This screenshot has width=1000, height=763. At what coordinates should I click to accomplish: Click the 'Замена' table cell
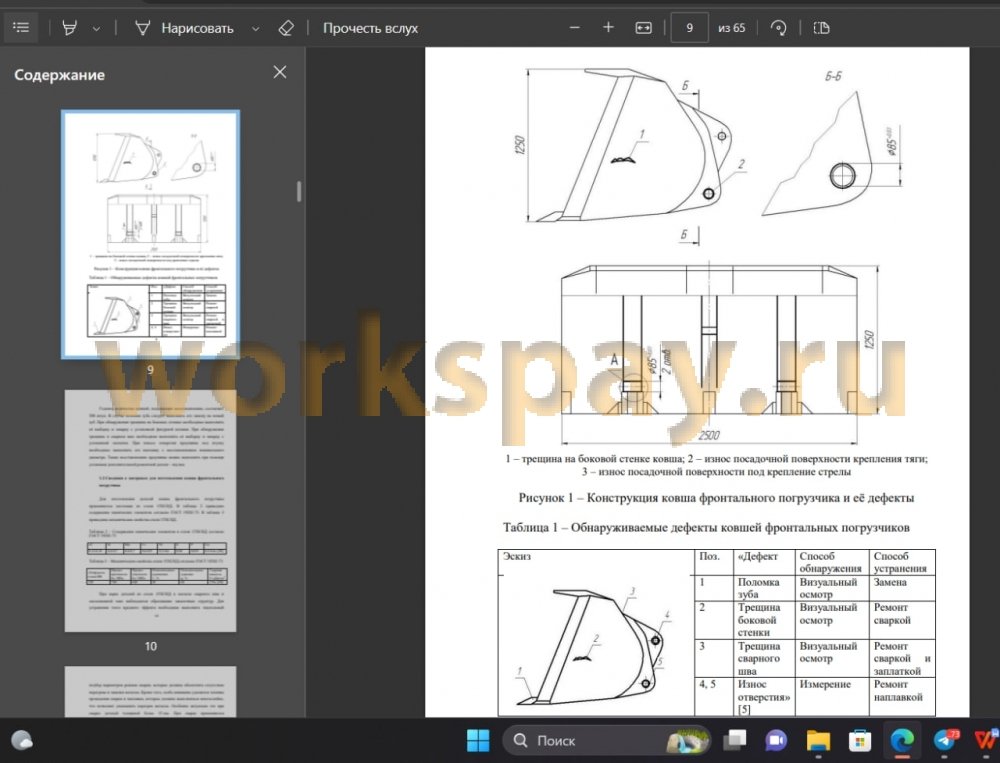pyautogui.click(x=902, y=588)
